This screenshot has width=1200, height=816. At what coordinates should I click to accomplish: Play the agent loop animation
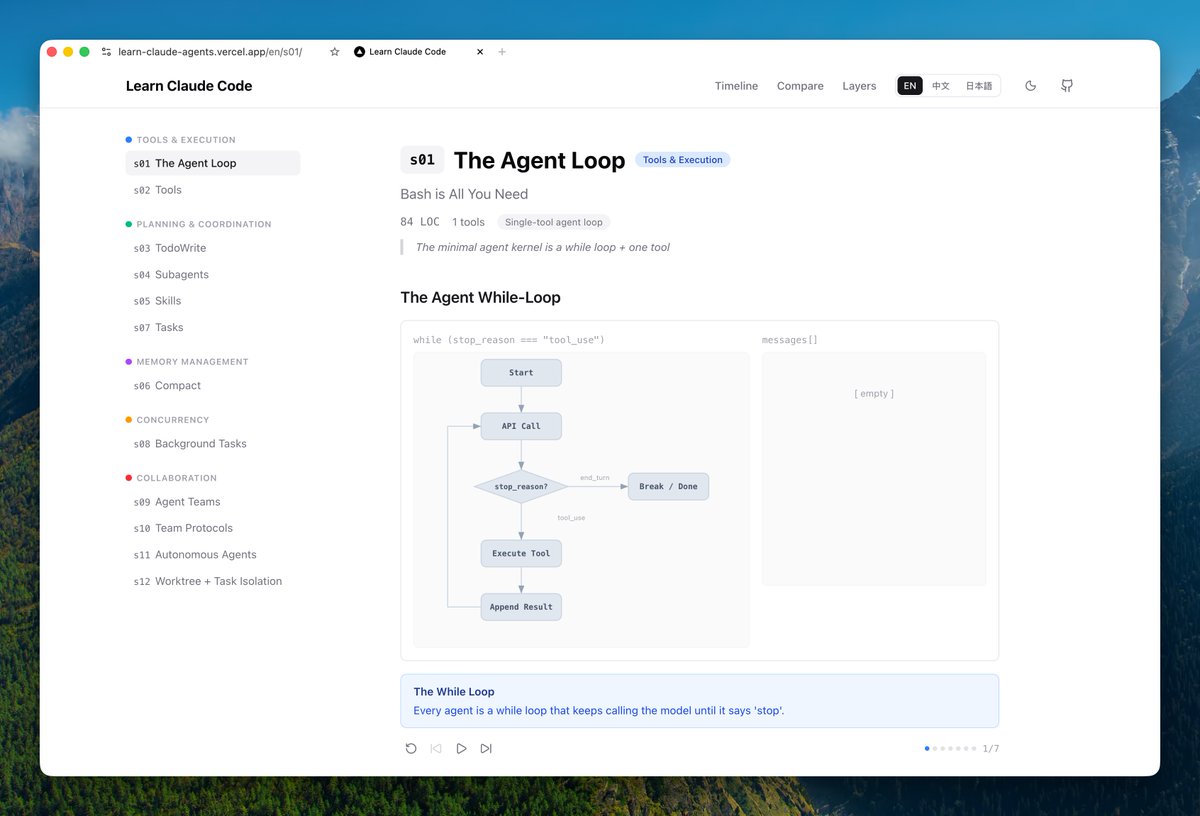461,748
